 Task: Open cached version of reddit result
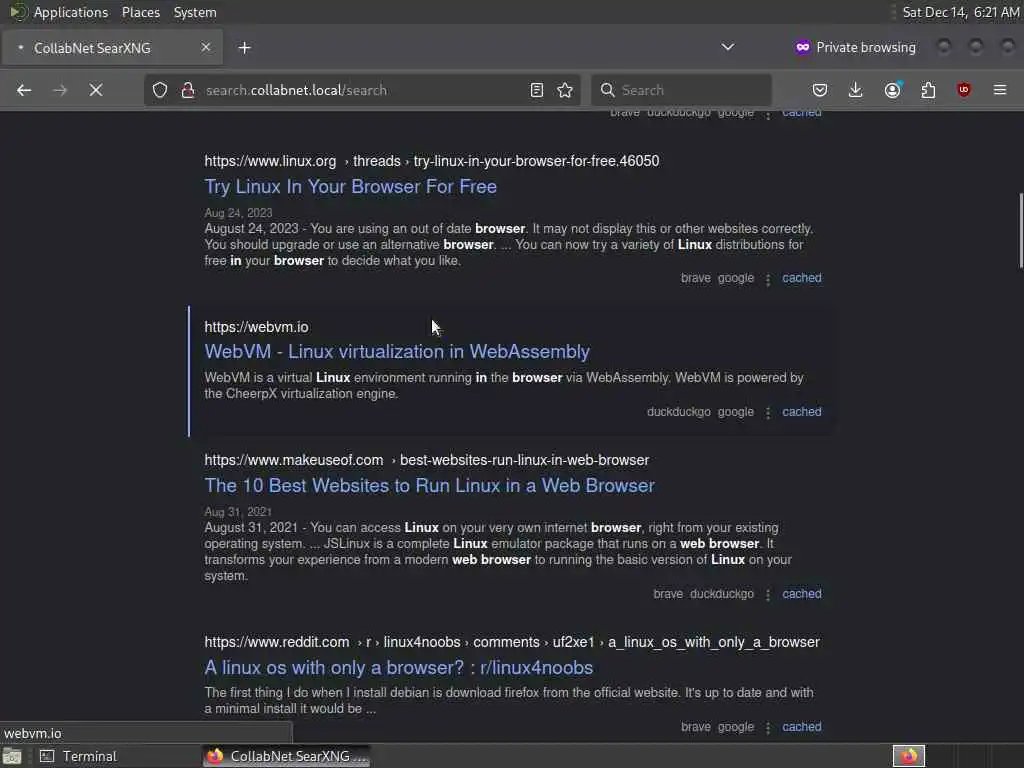pos(802,727)
